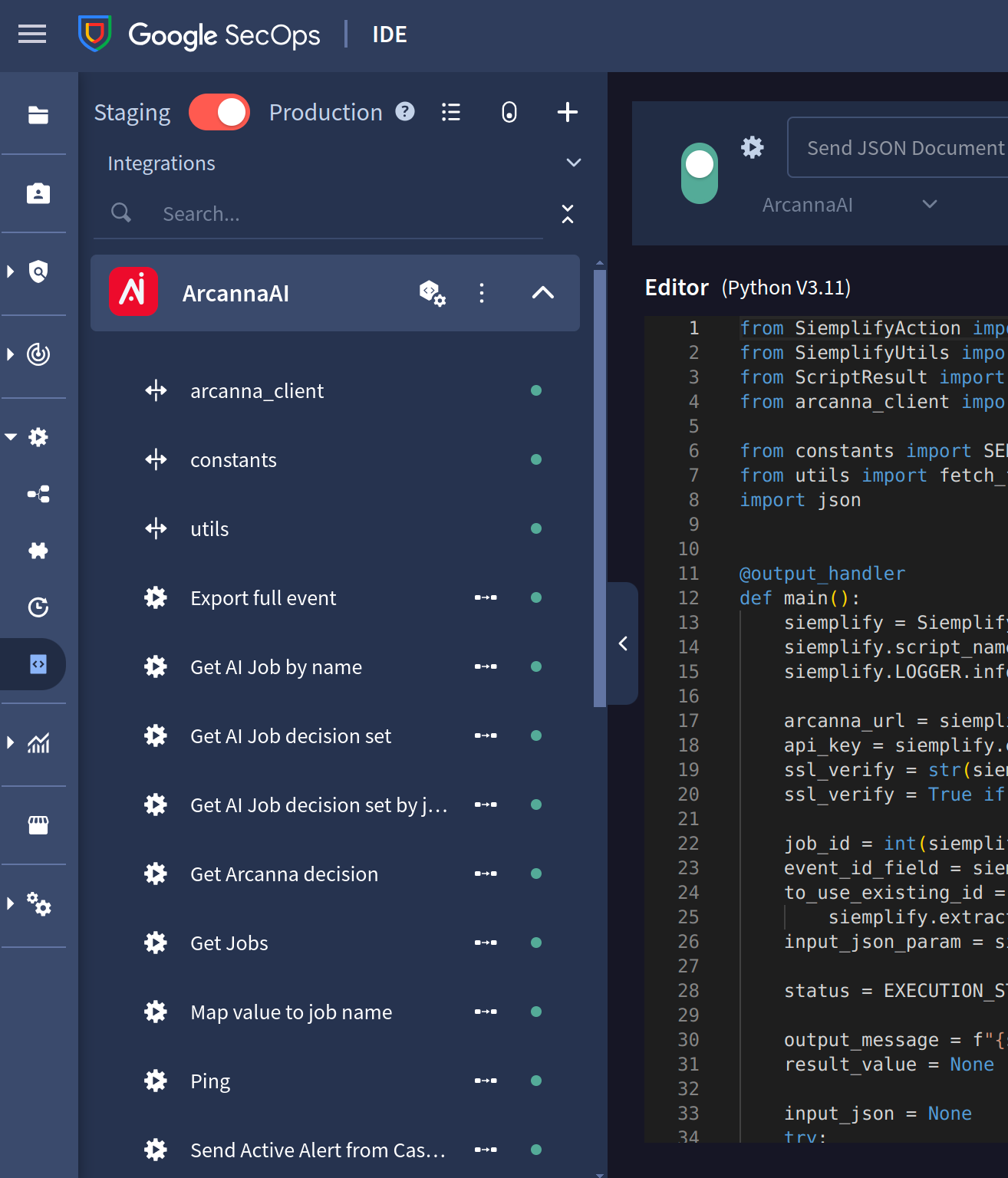Click the @output_handler decorator line
Image resolution: width=1008 pixels, height=1178 pixels.
click(x=822, y=574)
